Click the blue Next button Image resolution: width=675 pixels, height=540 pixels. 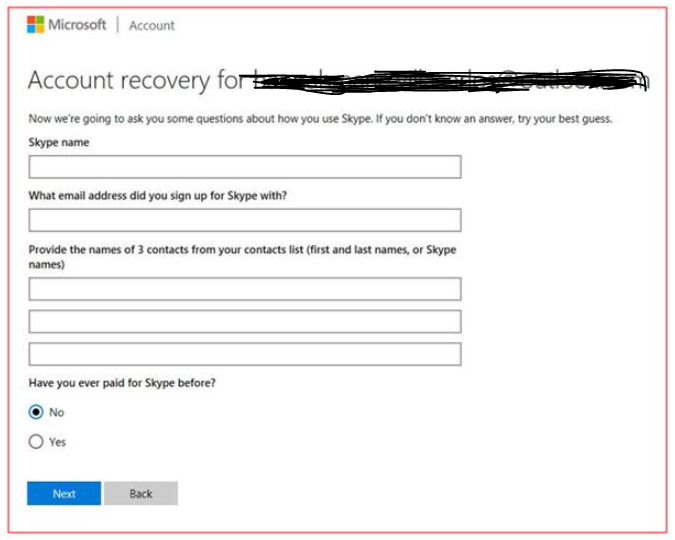tap(64, 493)
